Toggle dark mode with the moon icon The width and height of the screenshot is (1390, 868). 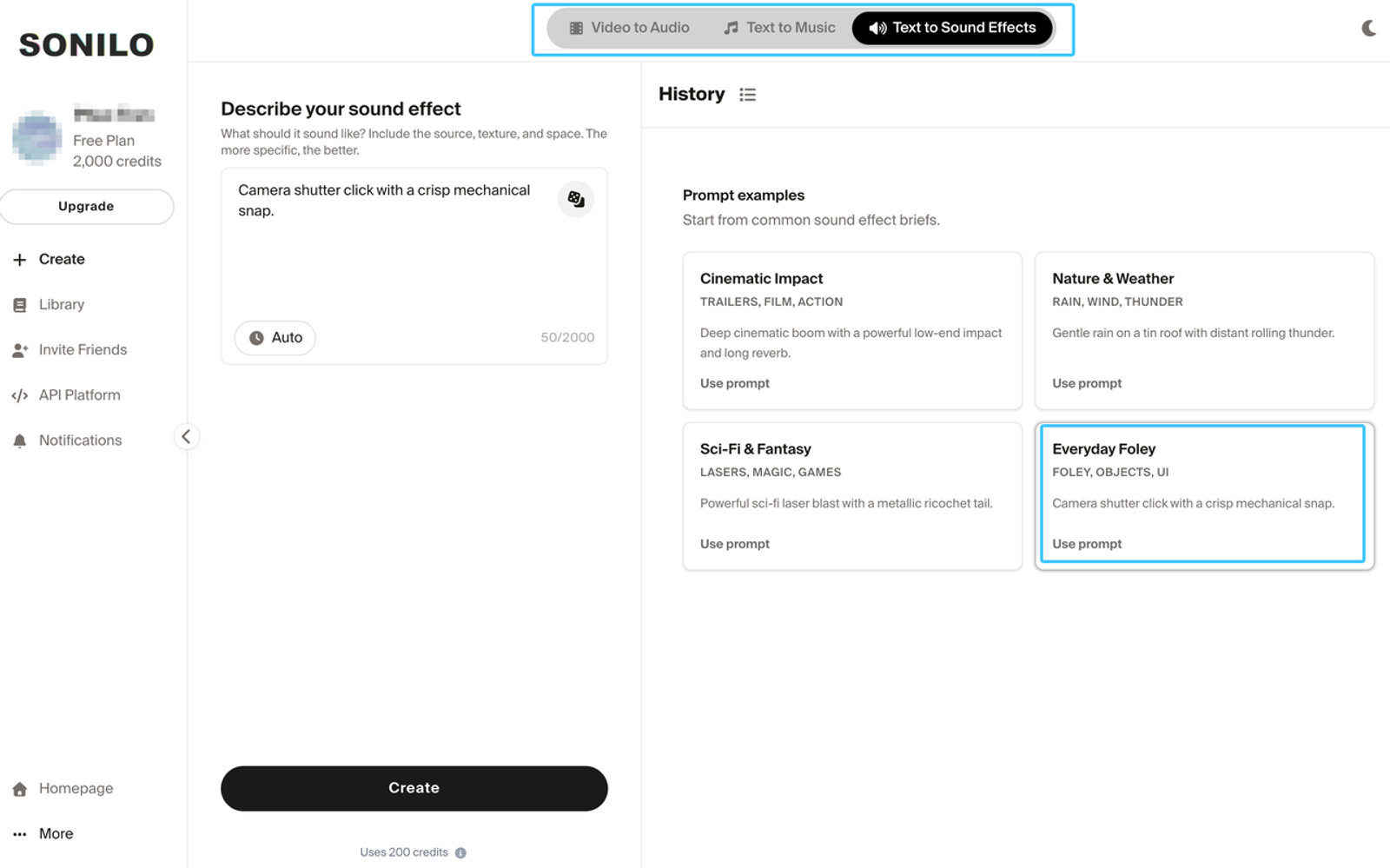point(1368,29)
